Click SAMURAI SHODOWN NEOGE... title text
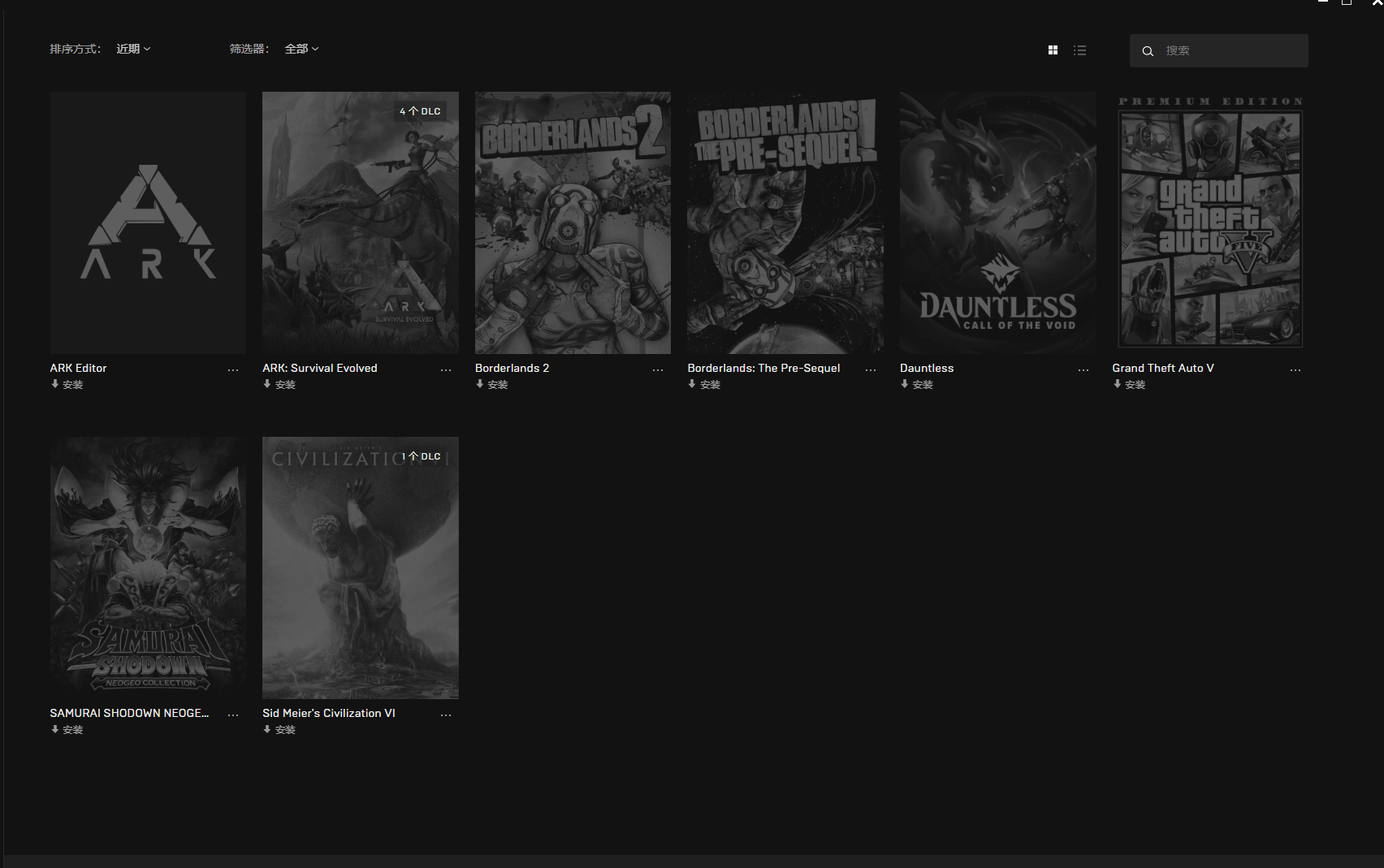 (x=129, y=713)
